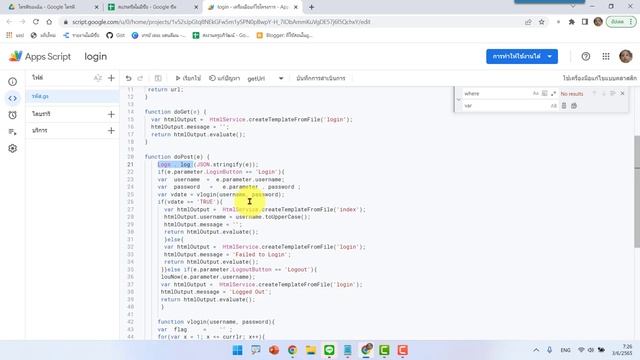640x360 pixels.
Task: Add a service with plus icon
Action: pos(111,131)
